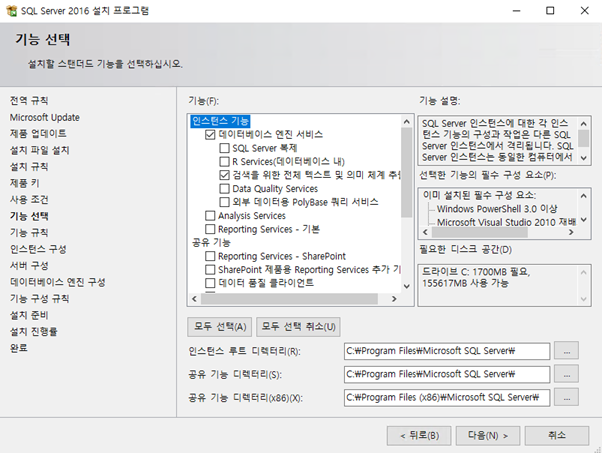The height and width of the screenshot is (453, 602).
Task: Click the 설치 준비 step in sidebar
Action: [x=29, y=315]
